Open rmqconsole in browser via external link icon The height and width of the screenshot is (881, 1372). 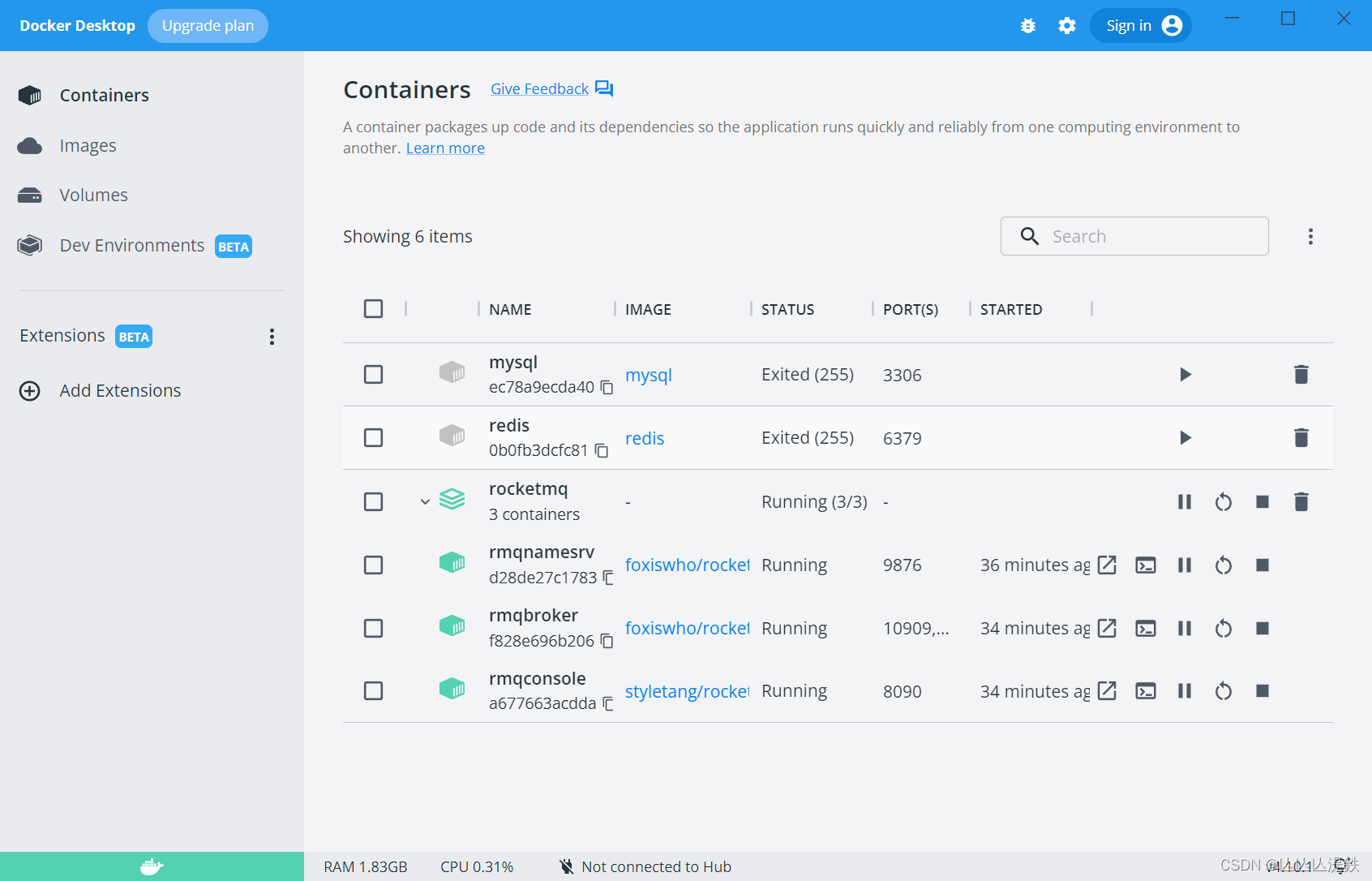pyautogui.click(x=1106, y=690)
